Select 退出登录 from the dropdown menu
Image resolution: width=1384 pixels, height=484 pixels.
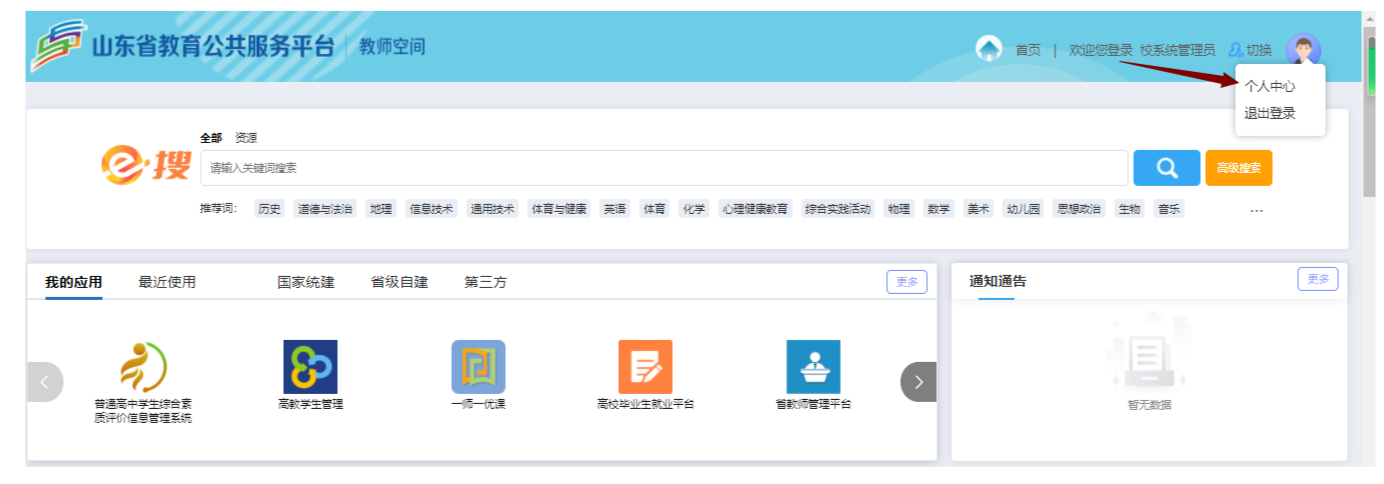1269,113
